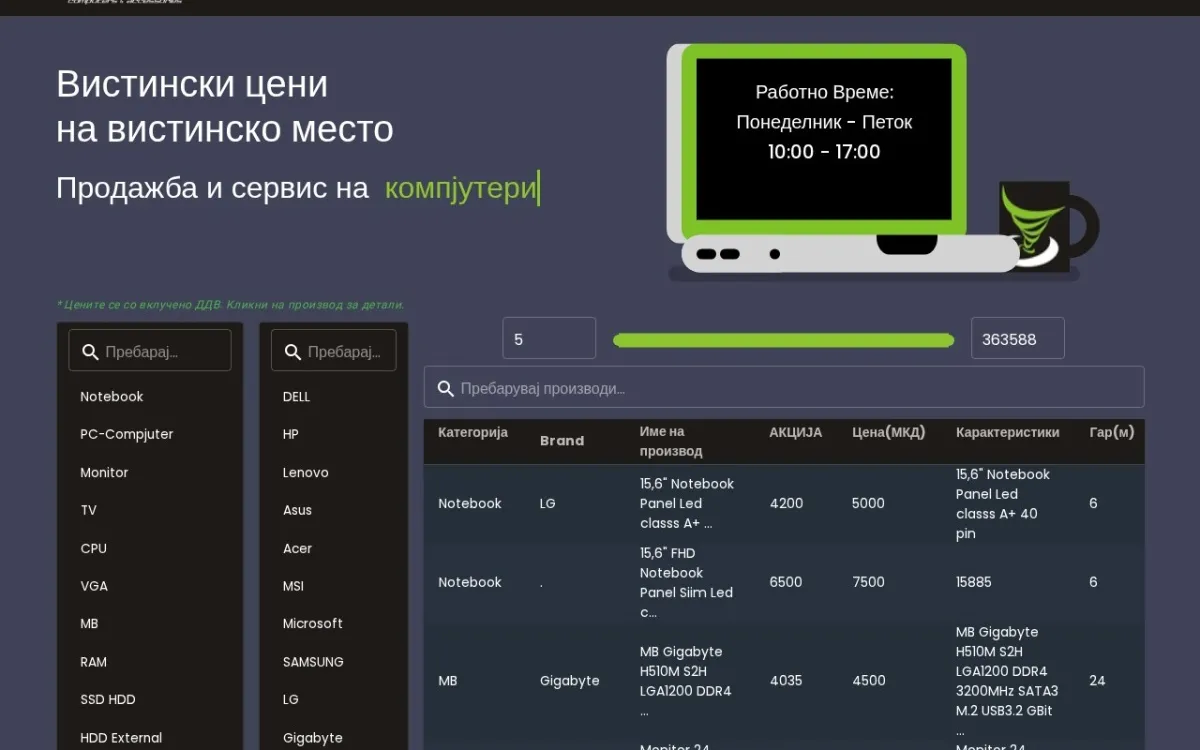
Task: Focus the category filter search field
Action: pos(150,351)
